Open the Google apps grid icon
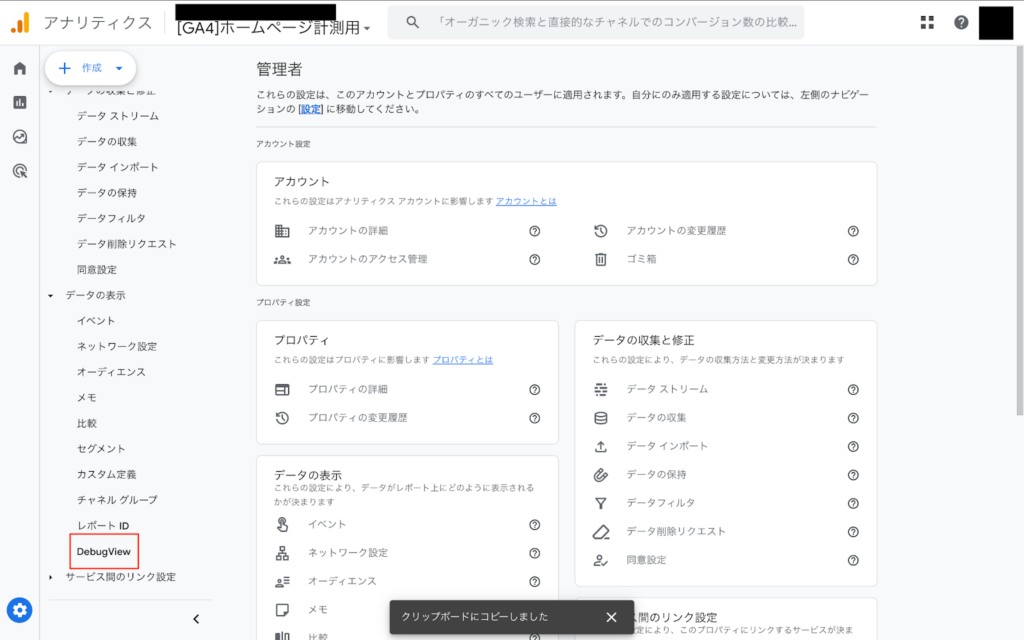The width and height of the screenshot is (1024, 640). (x=927, y=21)
